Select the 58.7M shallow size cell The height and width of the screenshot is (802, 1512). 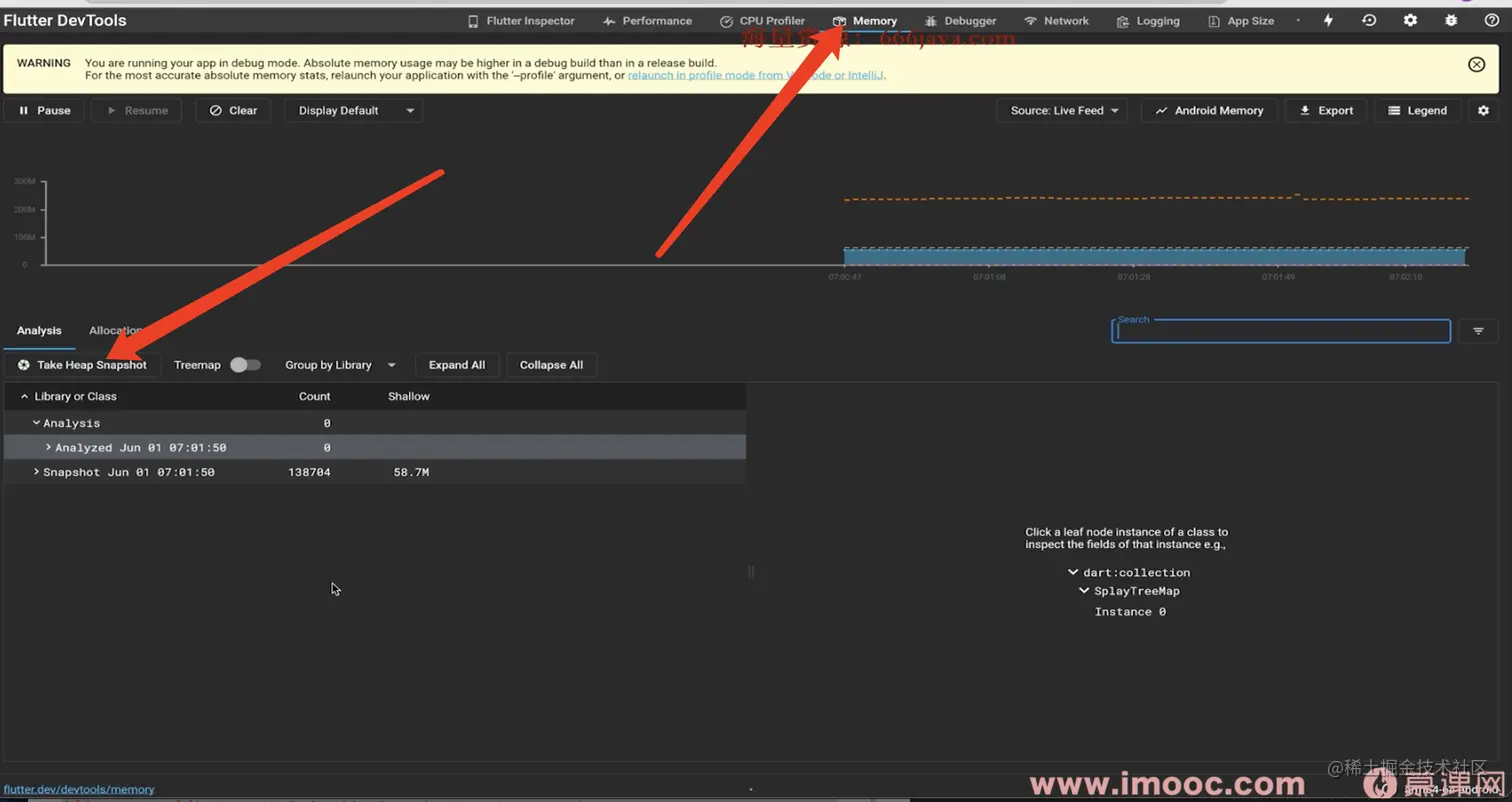[411, 472]
